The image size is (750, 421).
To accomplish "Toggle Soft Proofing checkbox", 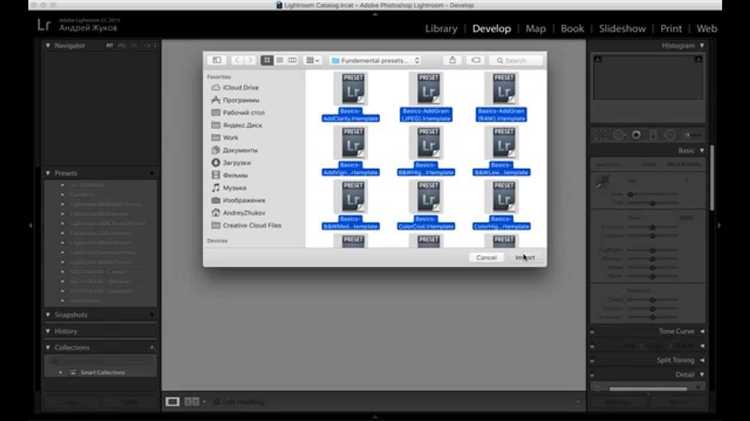I will coord(217,402).
